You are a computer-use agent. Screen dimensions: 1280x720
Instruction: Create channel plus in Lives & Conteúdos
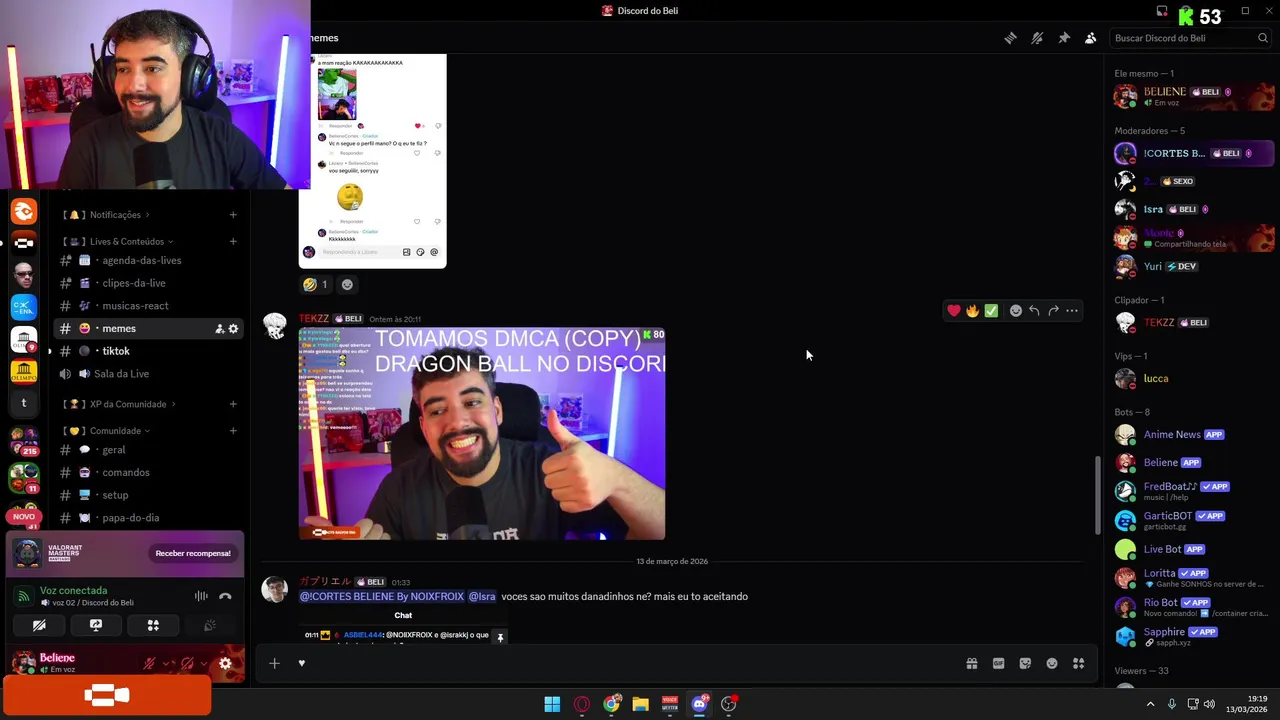tap(233, 242)
